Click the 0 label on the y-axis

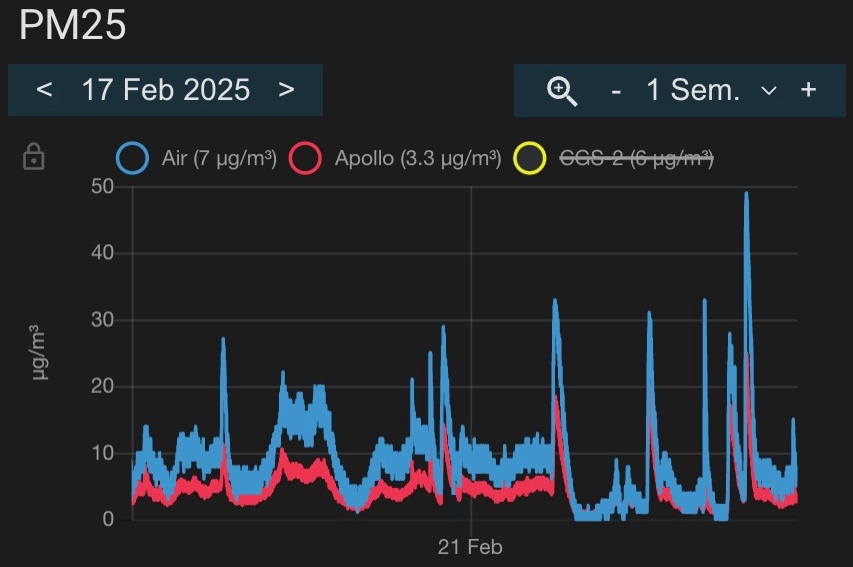pyautogui.click(x=108, y=520)
